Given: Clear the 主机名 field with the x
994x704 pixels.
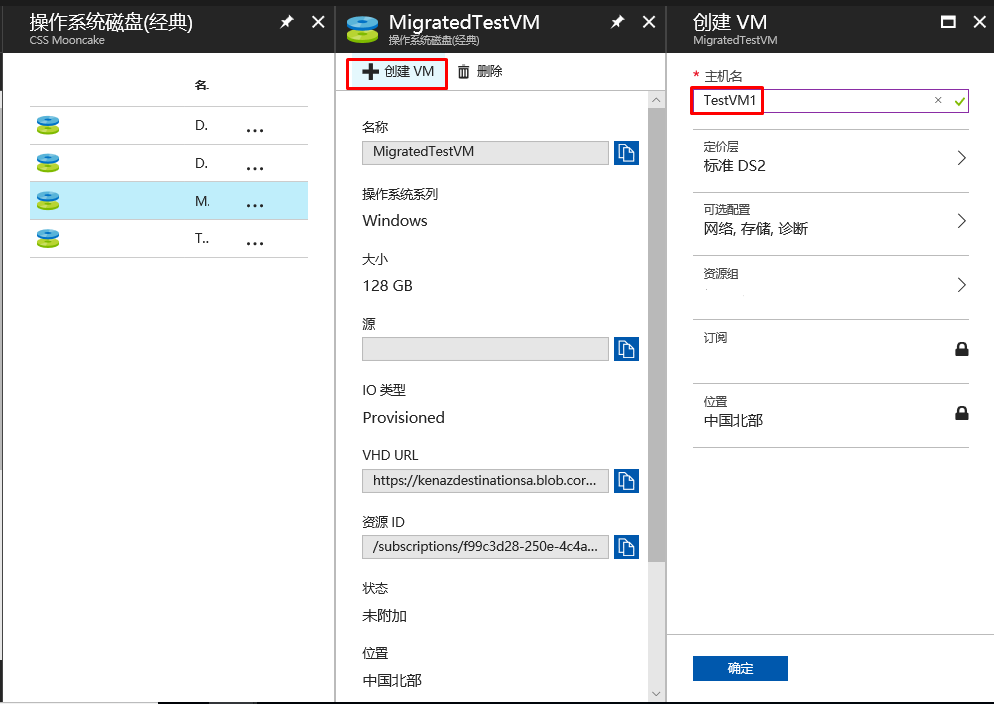Looking at the screenshot, I should tap(938, 100).
